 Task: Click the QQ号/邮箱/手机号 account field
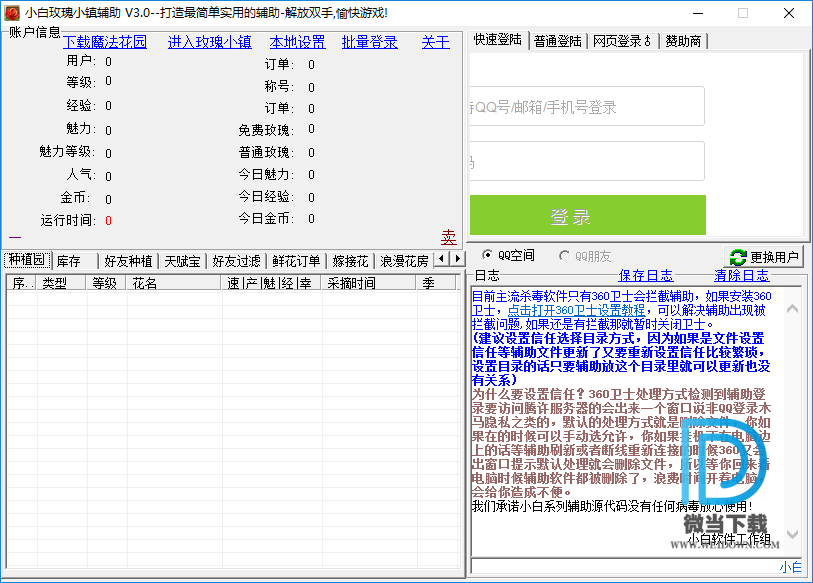[x=587, y=106]
